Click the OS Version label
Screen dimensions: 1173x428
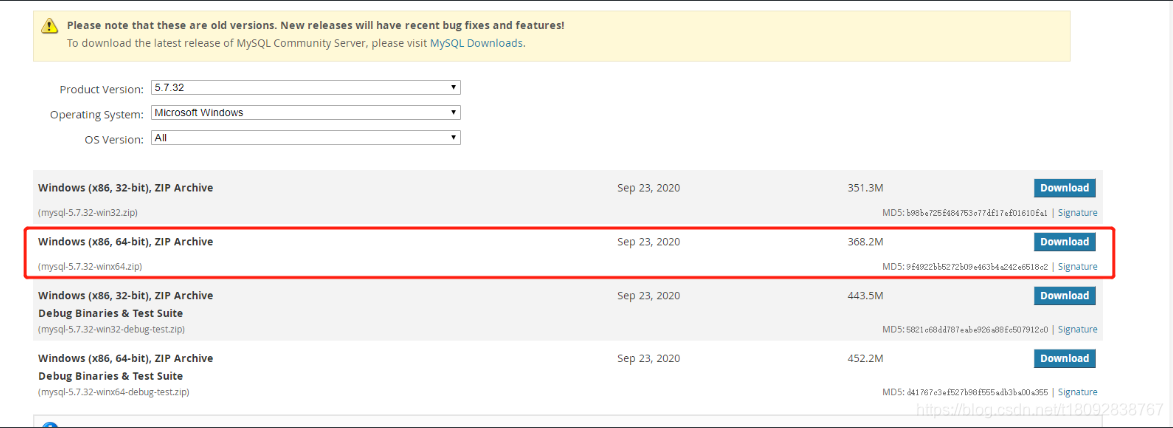(114, 140)
